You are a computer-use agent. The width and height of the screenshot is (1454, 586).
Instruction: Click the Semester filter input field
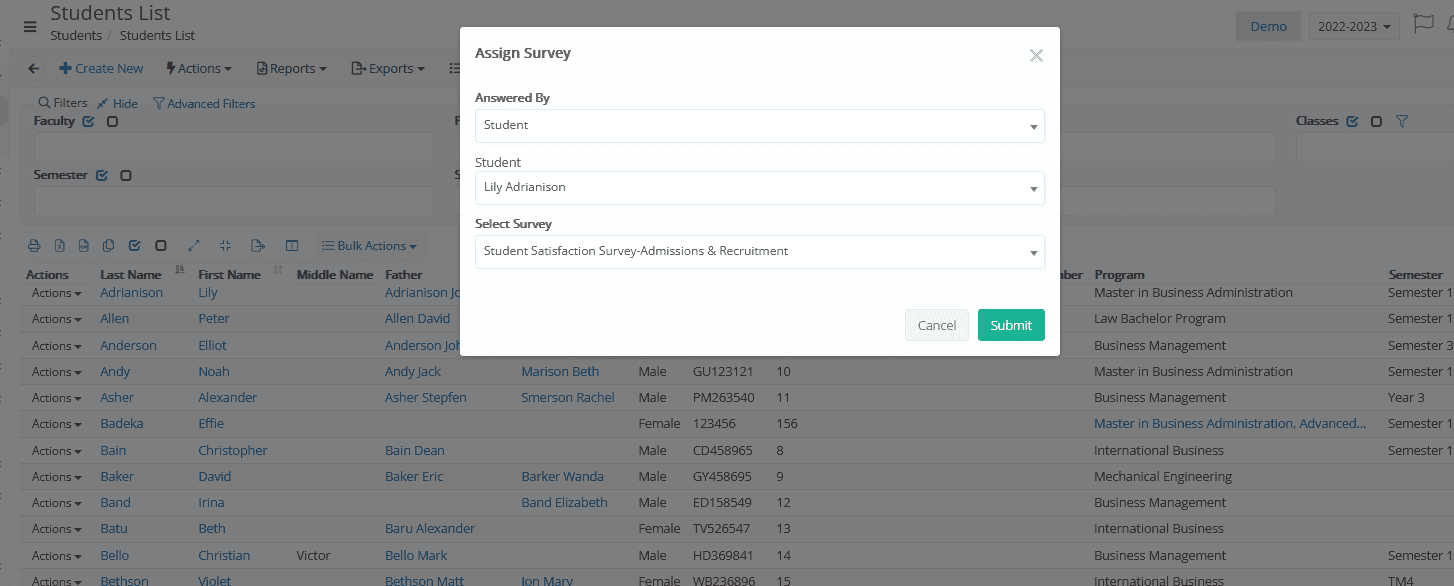[234, 201]
